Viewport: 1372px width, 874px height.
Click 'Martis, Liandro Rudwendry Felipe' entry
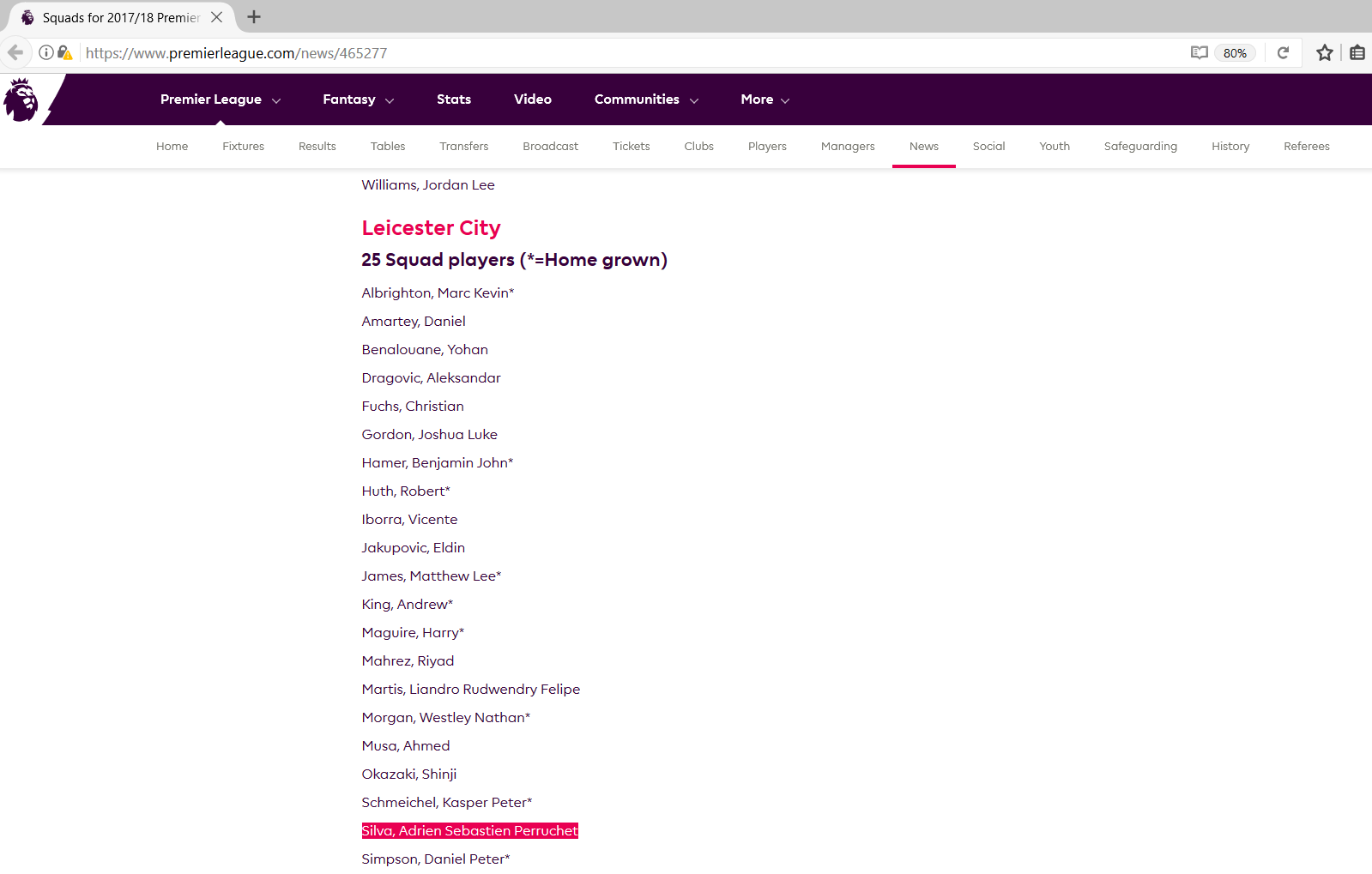point(471,690)
